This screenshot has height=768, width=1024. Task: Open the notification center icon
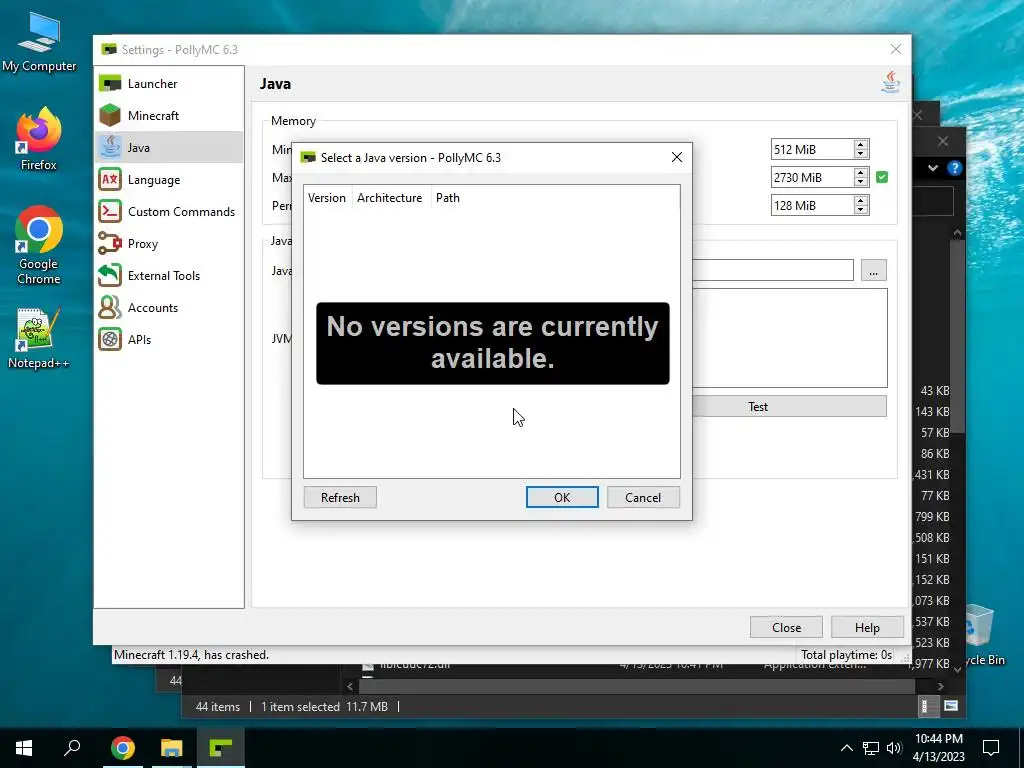pyautogui.click(x=991, y=748)
